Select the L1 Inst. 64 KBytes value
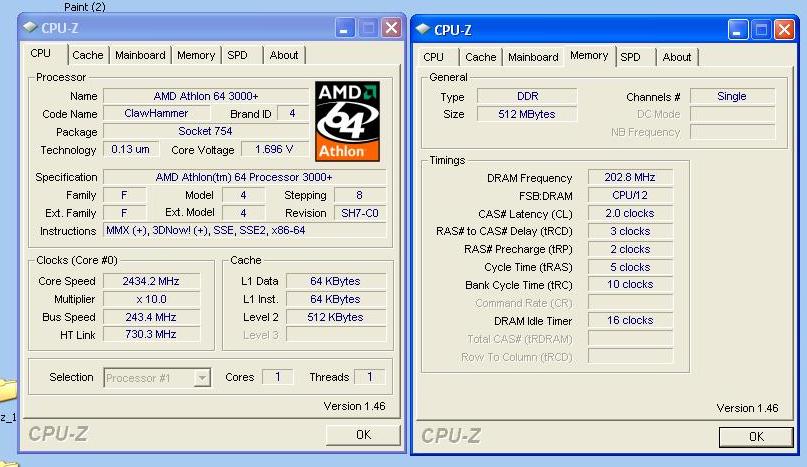Screen dimensions: 807x467 [x=336, y=299]
